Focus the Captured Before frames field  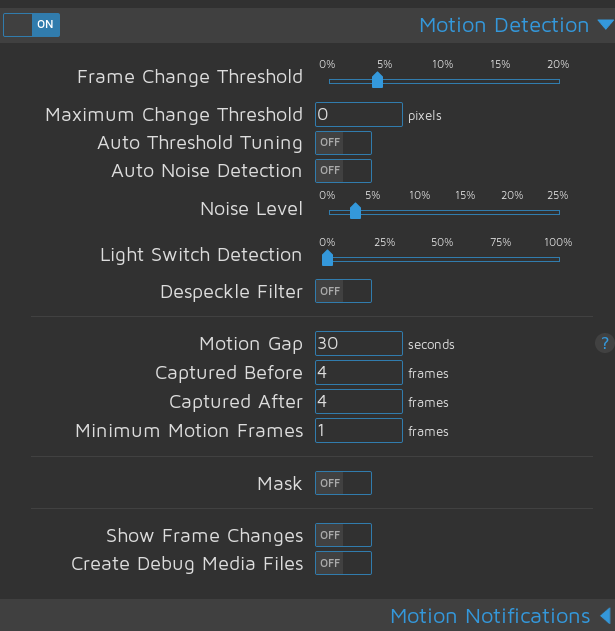[359, 373]
